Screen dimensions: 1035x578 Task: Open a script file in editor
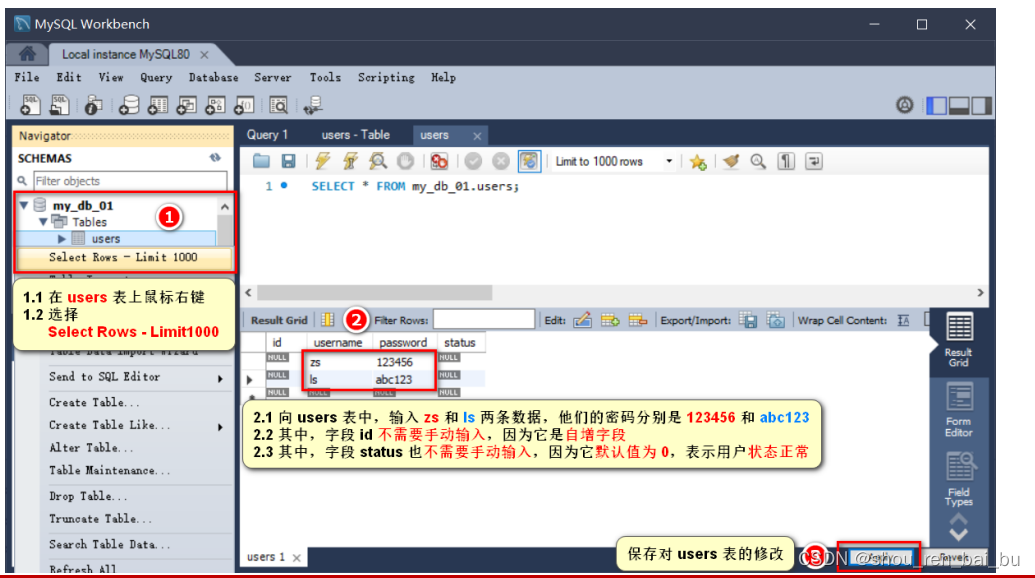tap(261, 161)
